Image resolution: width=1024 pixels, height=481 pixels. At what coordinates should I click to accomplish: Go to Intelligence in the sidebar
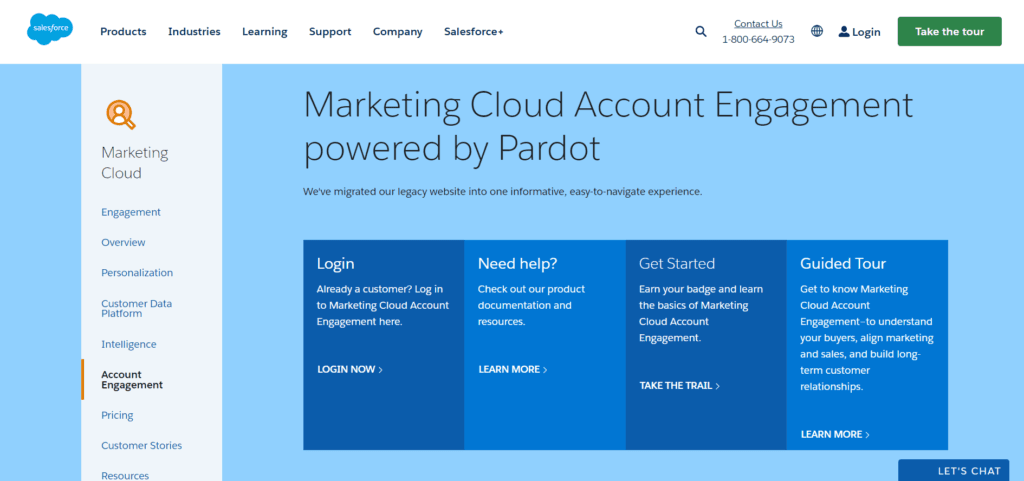[129, 344]
